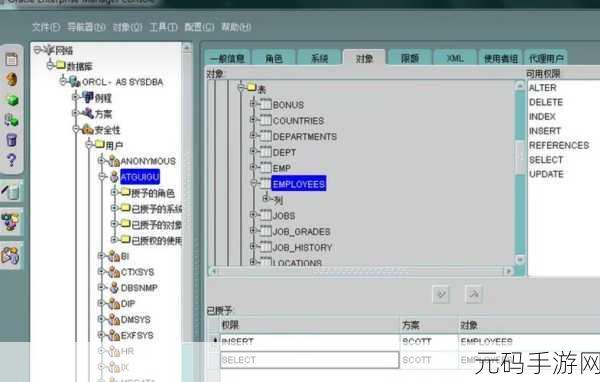Image resolution: width=600 pixels, height=382 pixels.
Task: Click the down arrow grant privilege button
Action: 441,294
